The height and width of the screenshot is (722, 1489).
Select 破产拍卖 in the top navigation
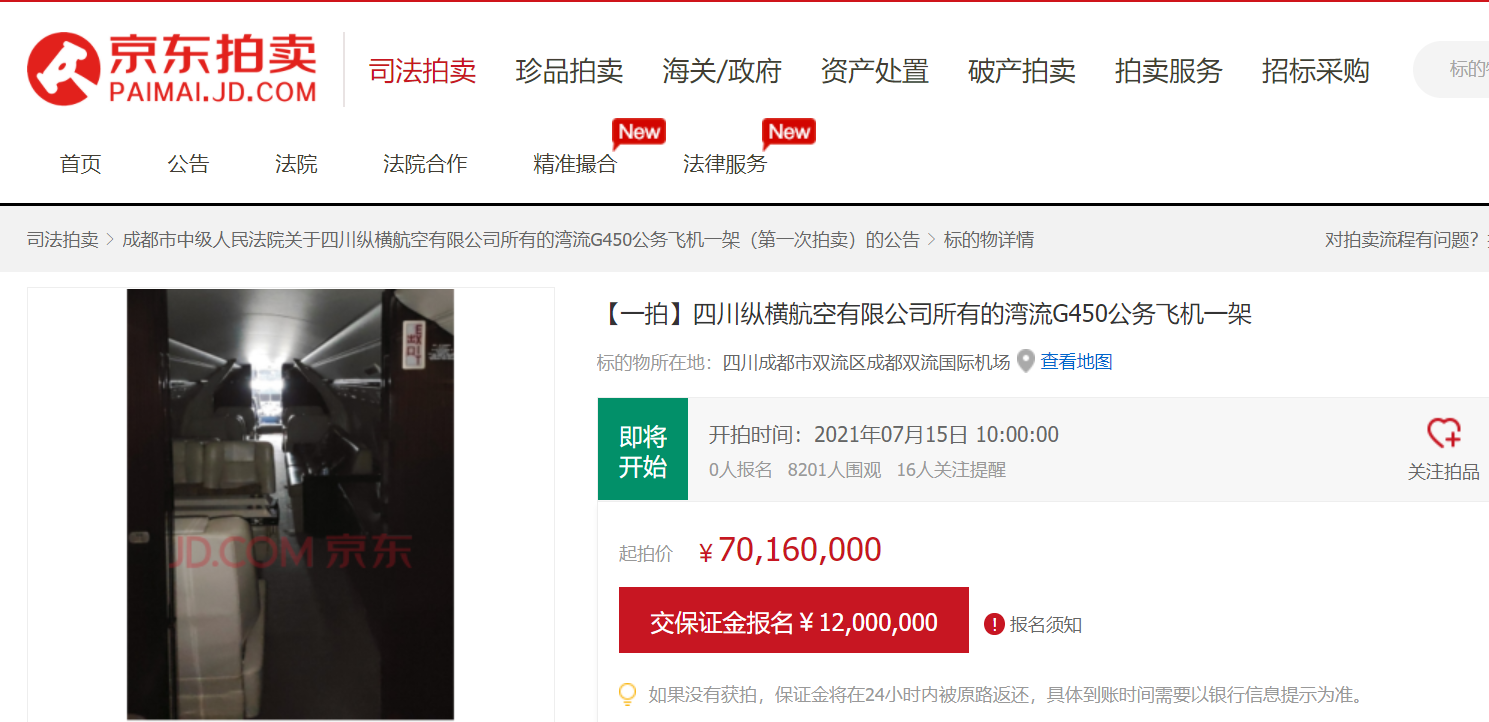(1022, 71)
